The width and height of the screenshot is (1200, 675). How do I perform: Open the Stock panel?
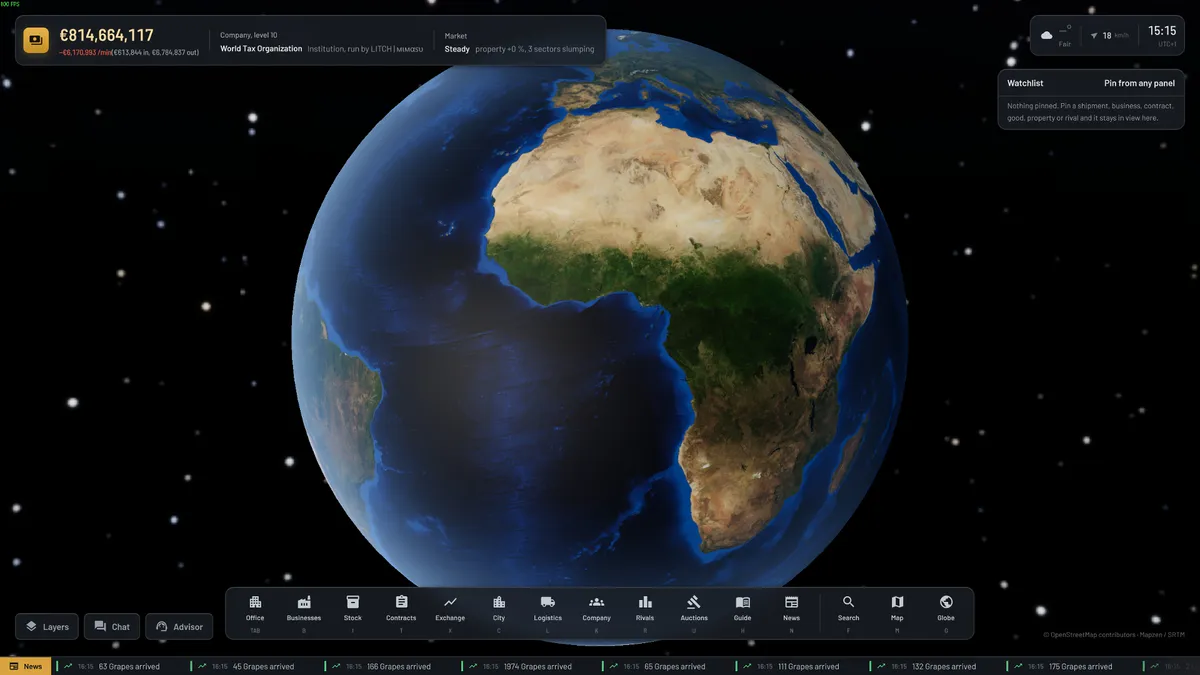353,612
